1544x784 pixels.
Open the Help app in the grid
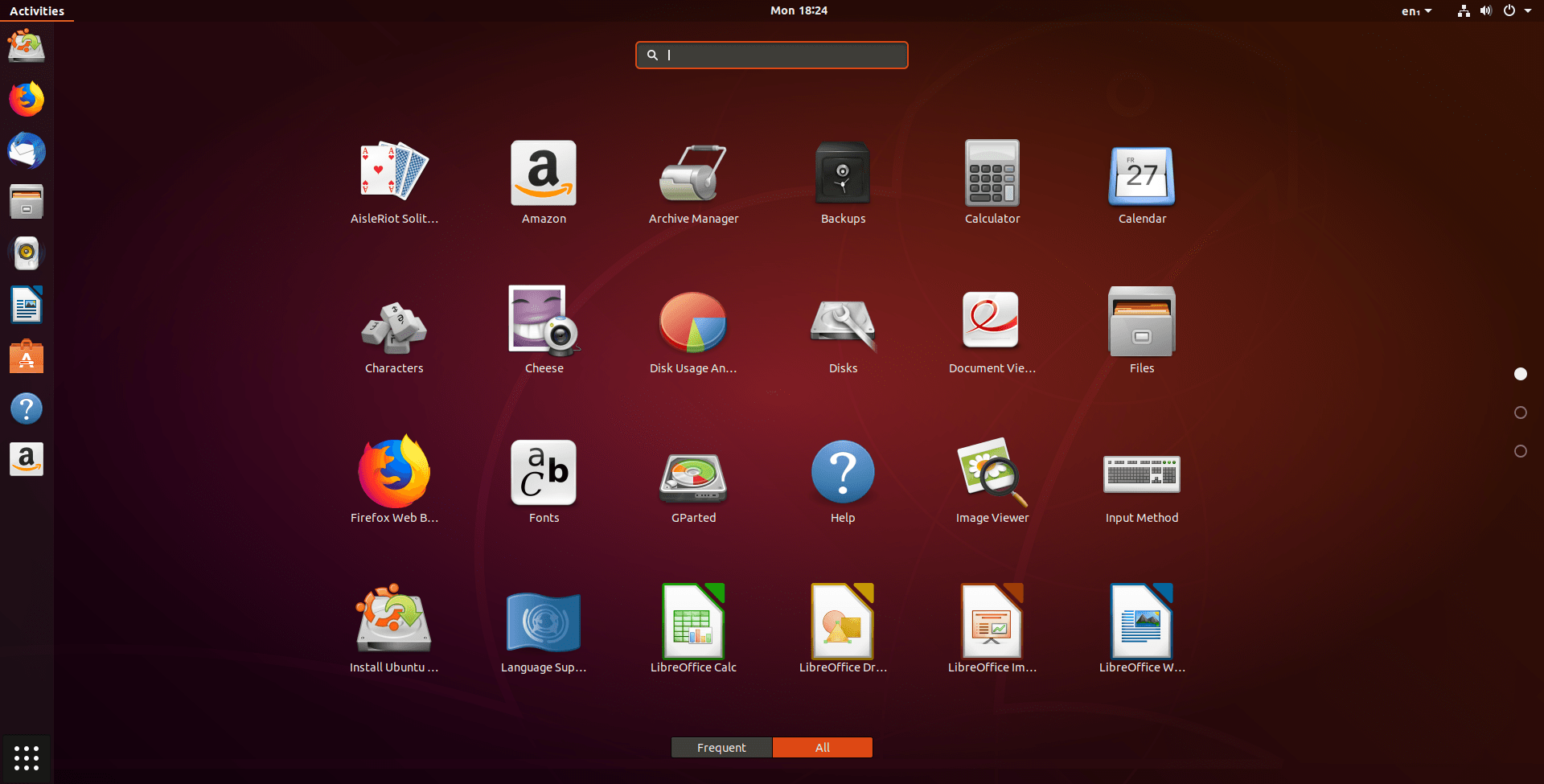[x=843, y=481]
